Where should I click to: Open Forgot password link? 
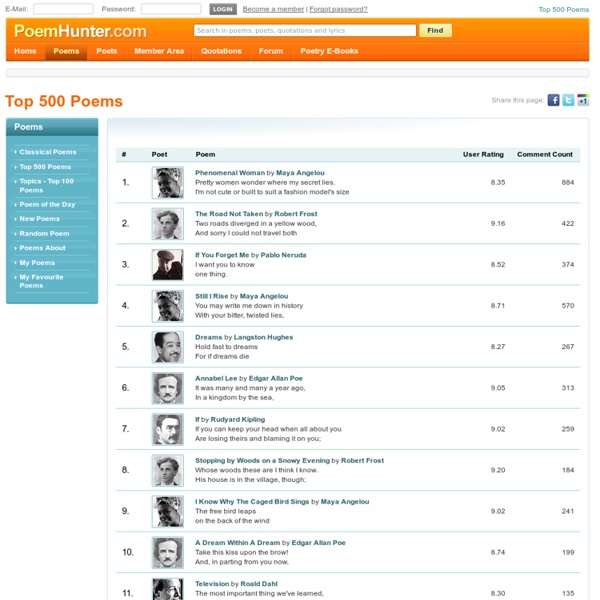[x=338, y=9]
